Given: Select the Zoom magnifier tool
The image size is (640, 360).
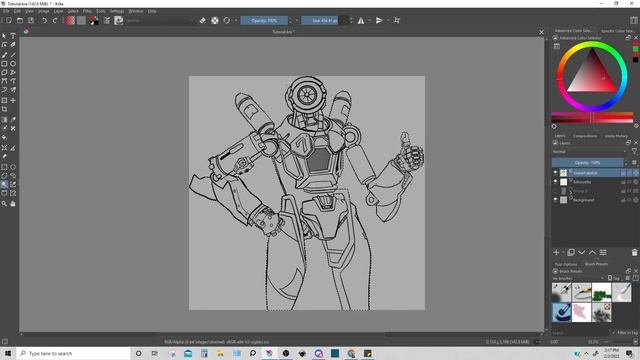Looking at the screenshot, I should tap(4, 203).
